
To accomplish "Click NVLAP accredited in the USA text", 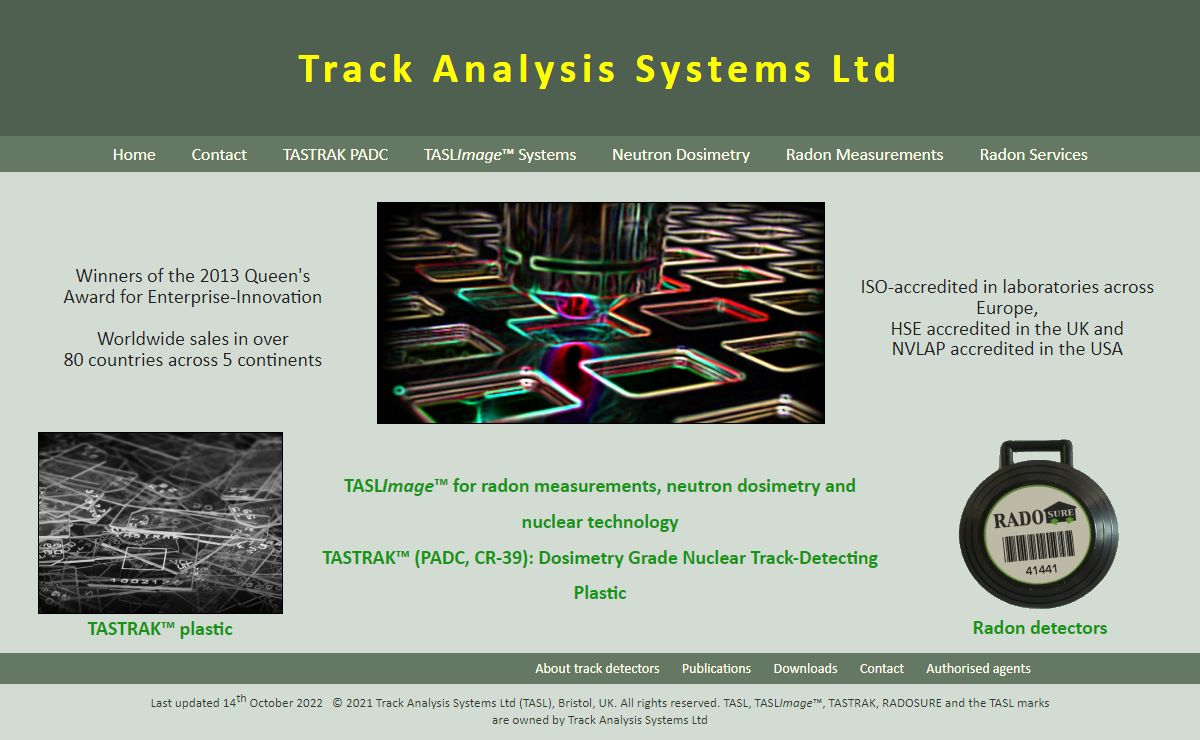I will 1007,349.
